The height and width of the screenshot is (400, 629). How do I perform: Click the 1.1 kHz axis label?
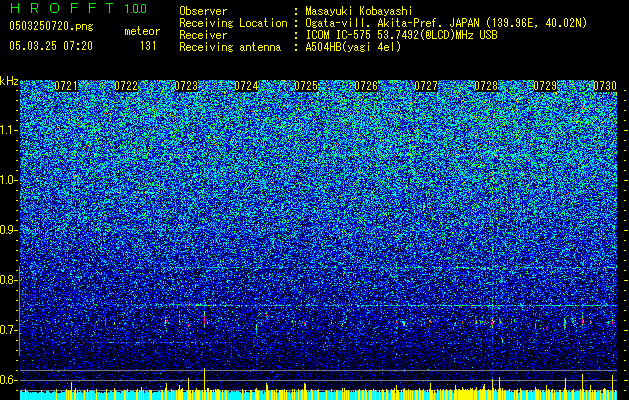(9, 130)
